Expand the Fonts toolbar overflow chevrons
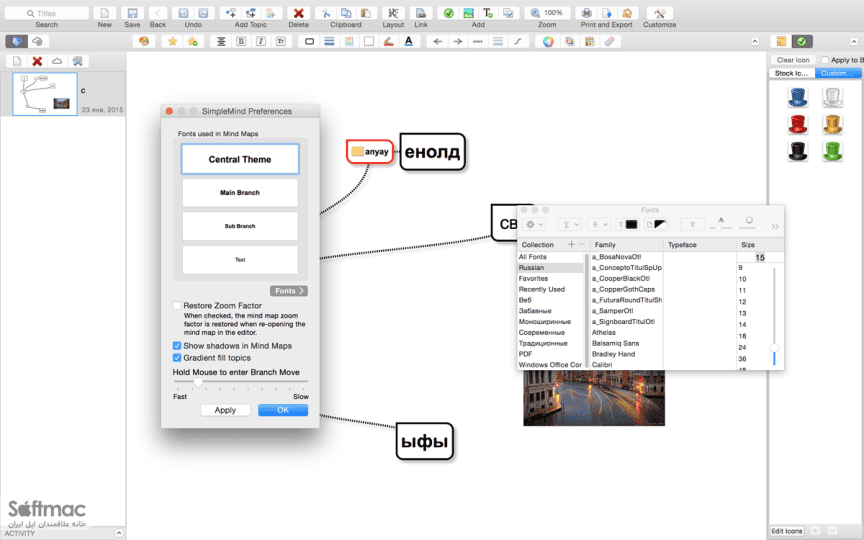 775,226
